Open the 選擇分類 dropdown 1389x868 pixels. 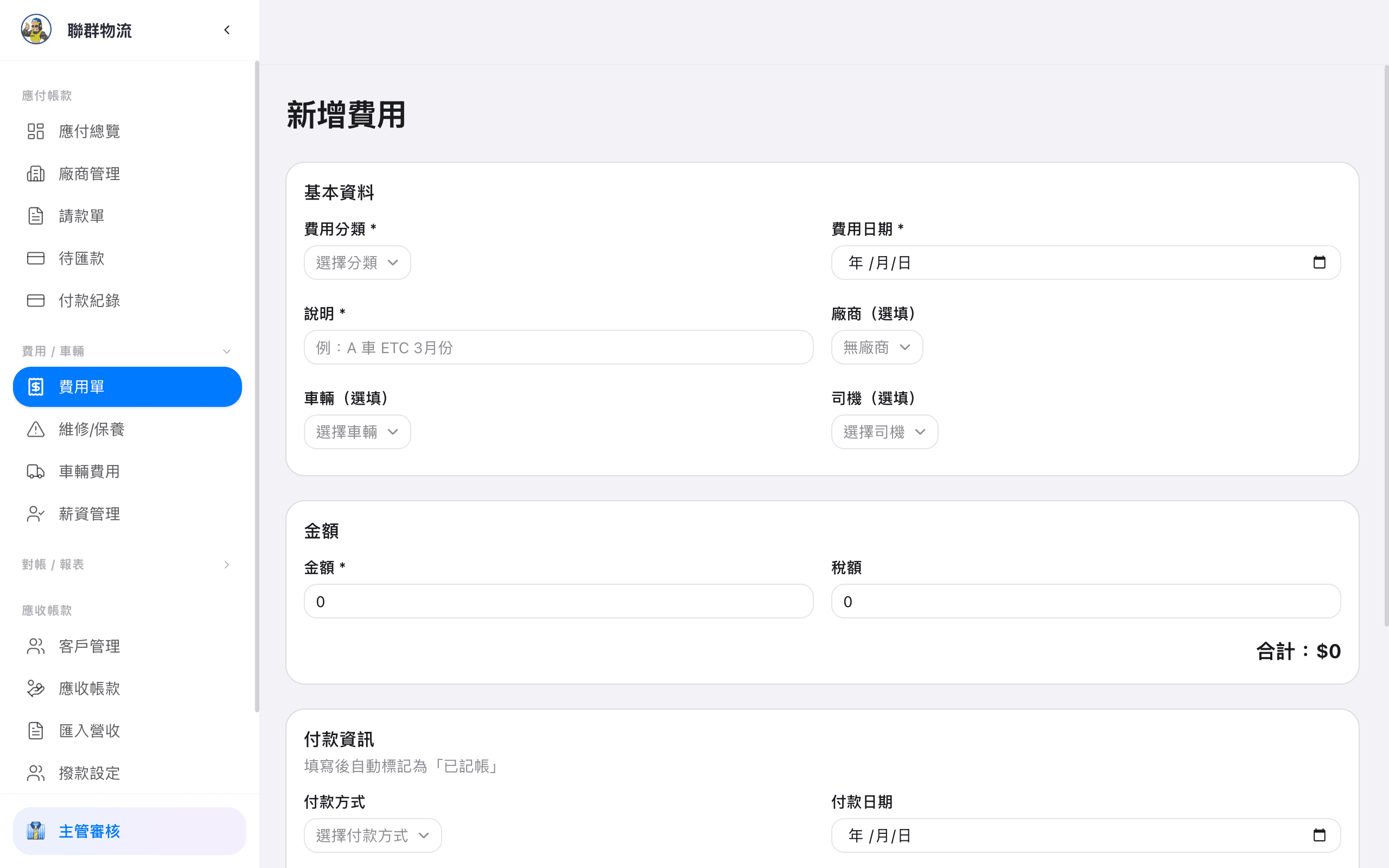pos(357,263)
